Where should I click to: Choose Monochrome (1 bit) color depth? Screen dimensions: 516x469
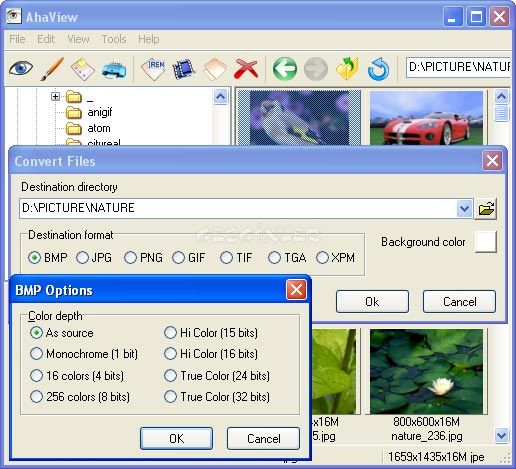coord(84,354)
